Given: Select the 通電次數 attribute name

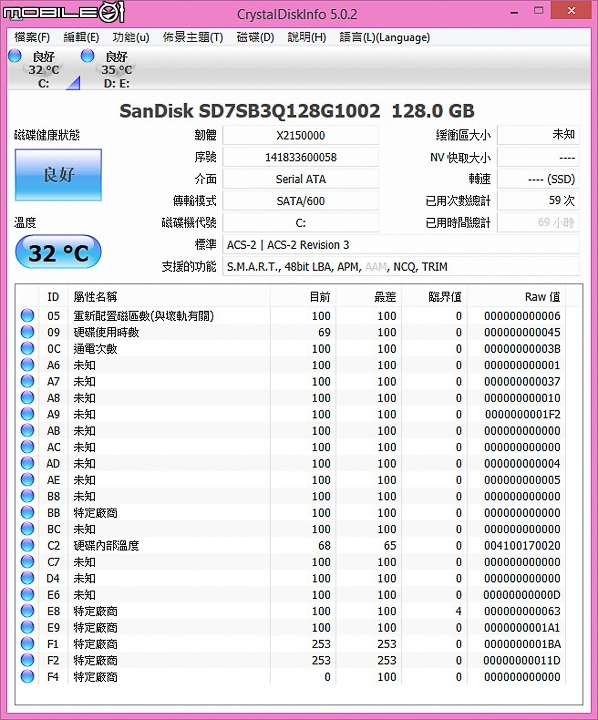Looking at the screenshot, I should [x=95, y=349].
